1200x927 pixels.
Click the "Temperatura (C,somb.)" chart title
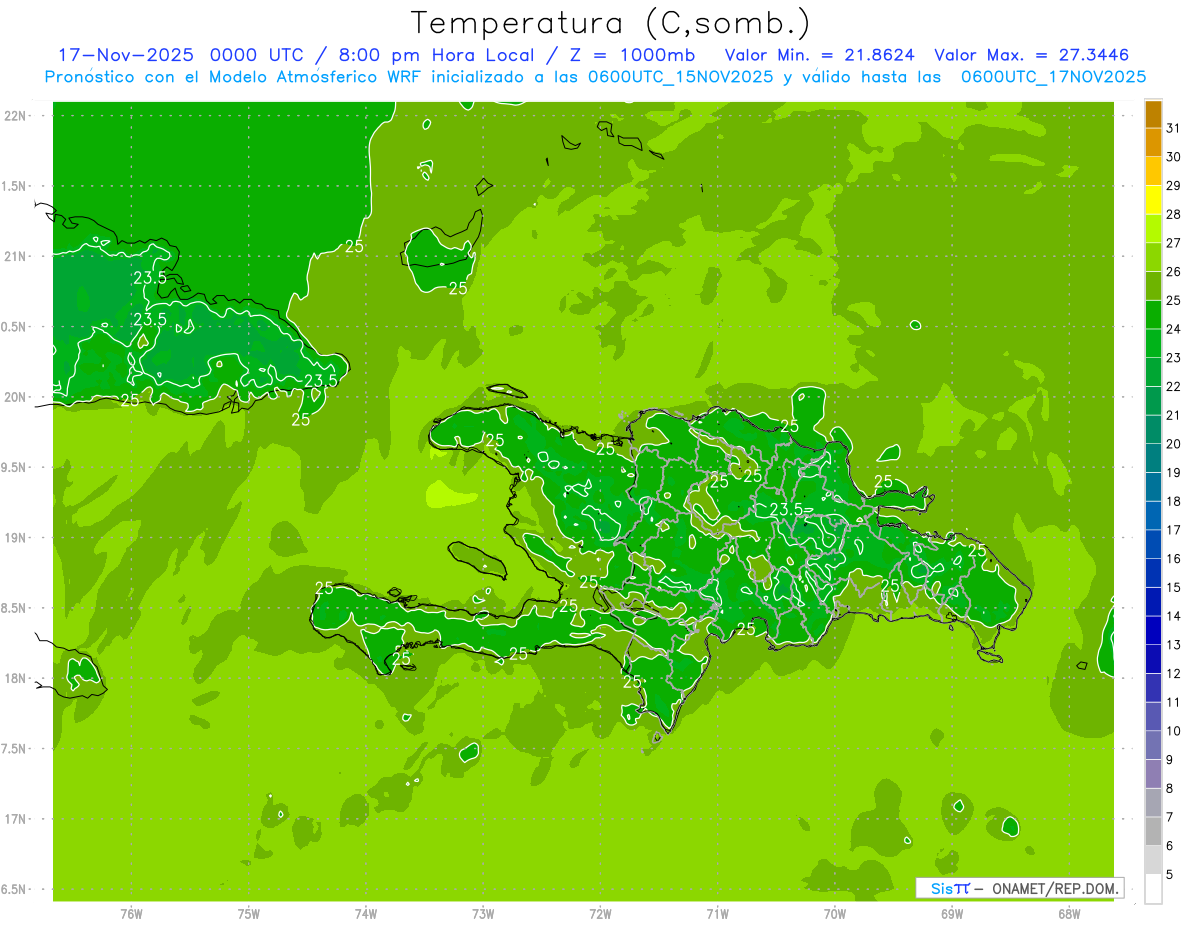coord(611,23)
